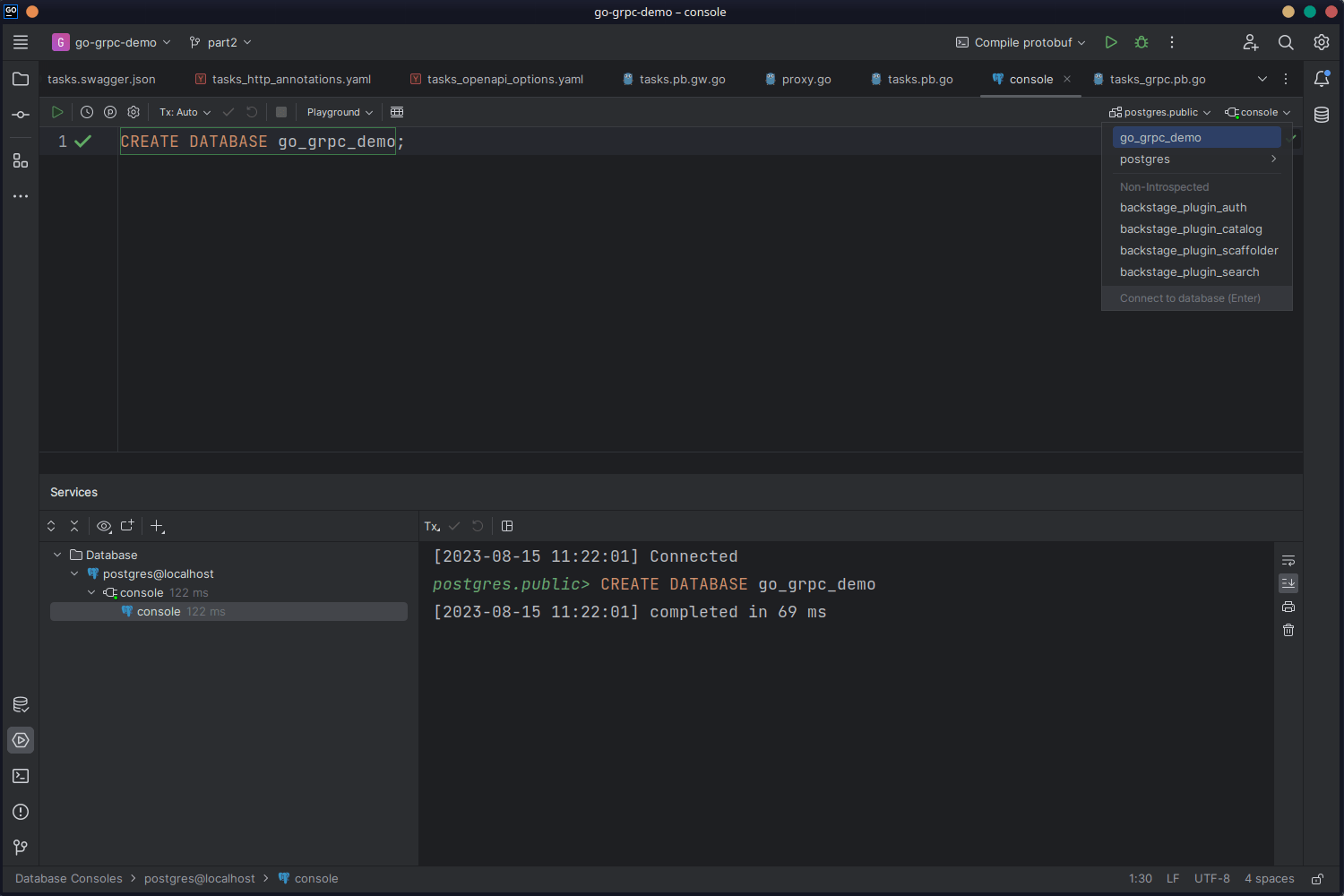The height and width of the screenshot is (896, 1344).
Task: Choose backstage_plugin_catalog database entry
Action: (1191, 228)
